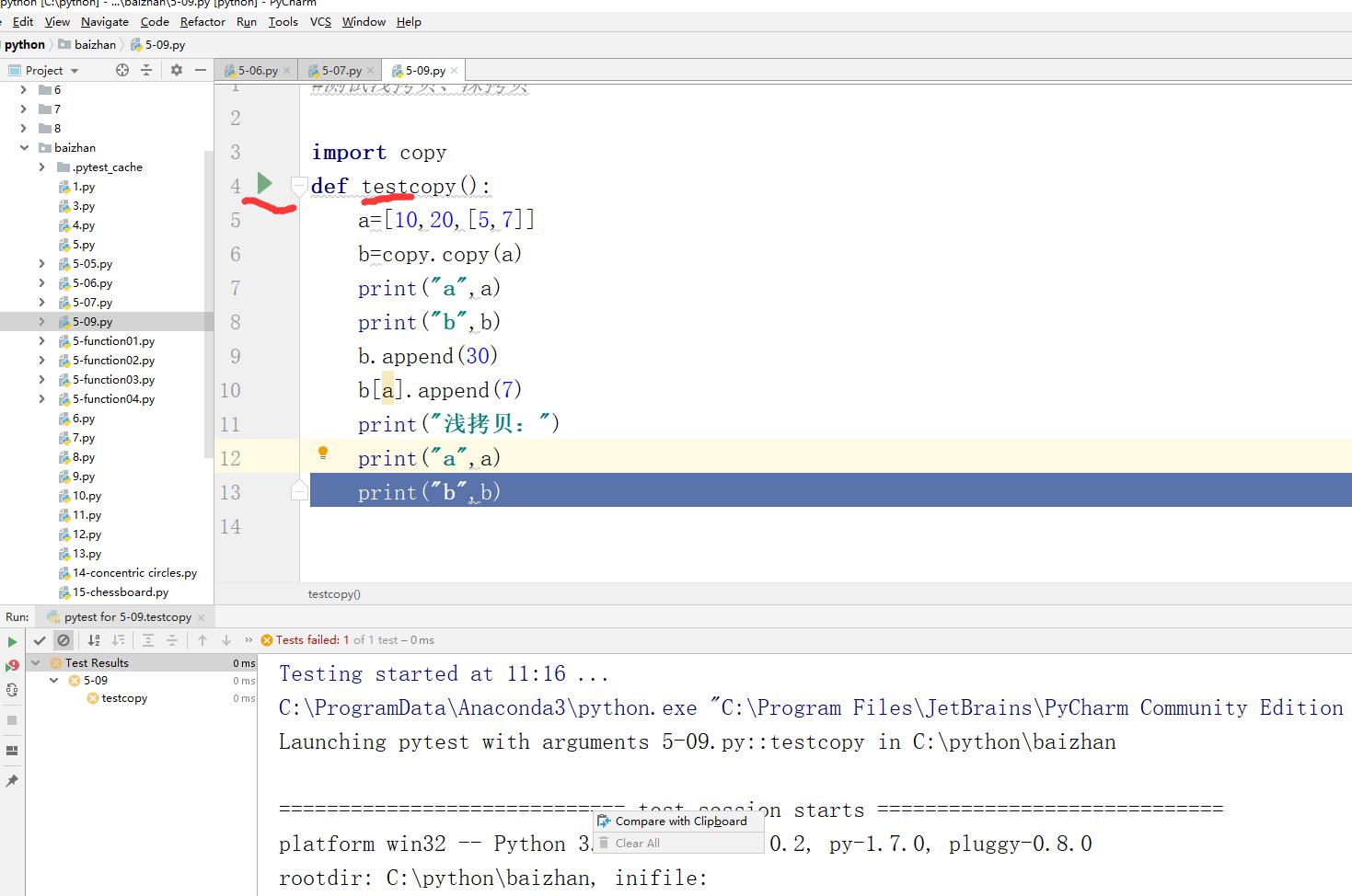Choose Compare with Clipboard from context menu
This screenshot has width=1352, height=896.
(x=678, y=821)
